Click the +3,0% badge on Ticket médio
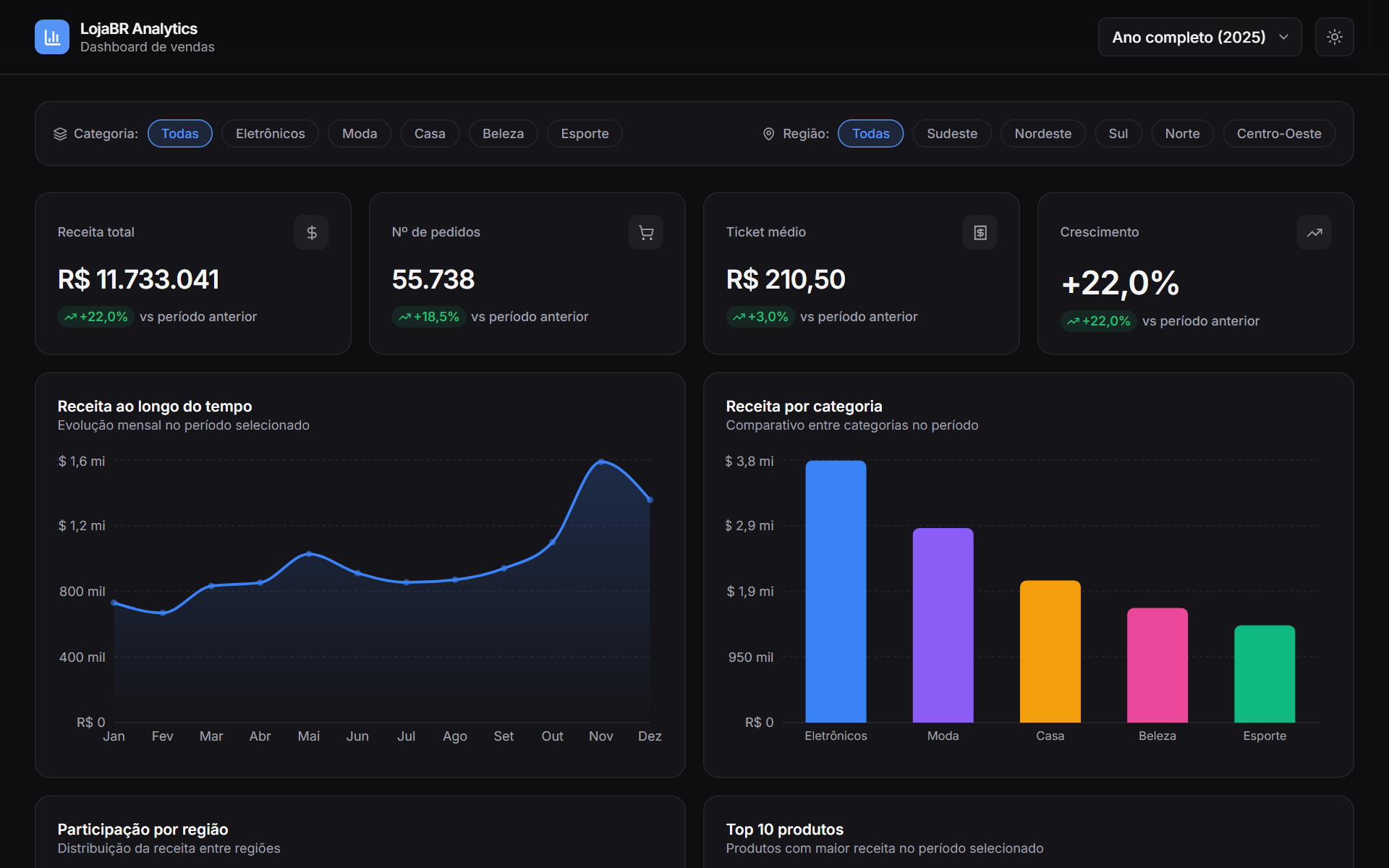This screenshot has width=1389, height=868. point(760,317)
